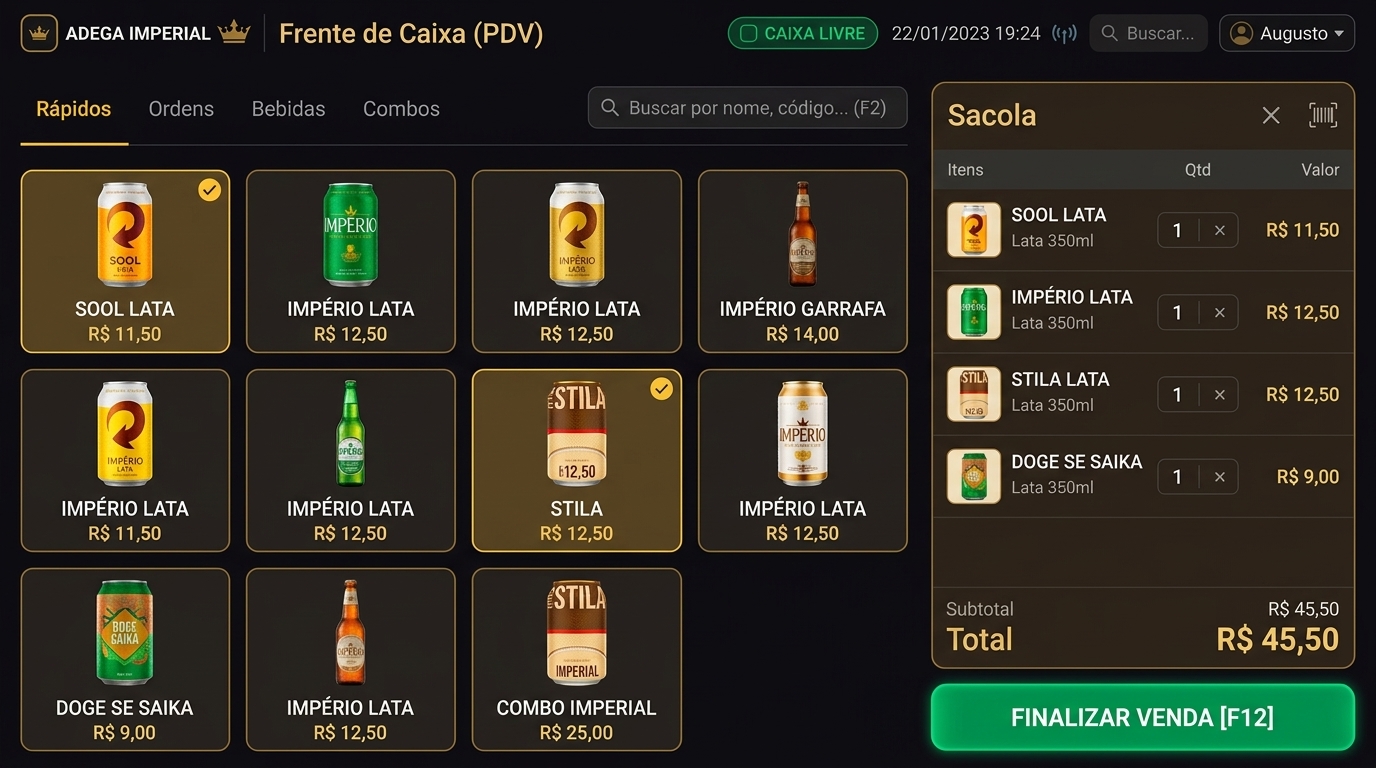The width and height of the screenshot is (1376, 768).
Task: Add COMBO IMPERIAL to the bag
Action: [x=577, y=659]
